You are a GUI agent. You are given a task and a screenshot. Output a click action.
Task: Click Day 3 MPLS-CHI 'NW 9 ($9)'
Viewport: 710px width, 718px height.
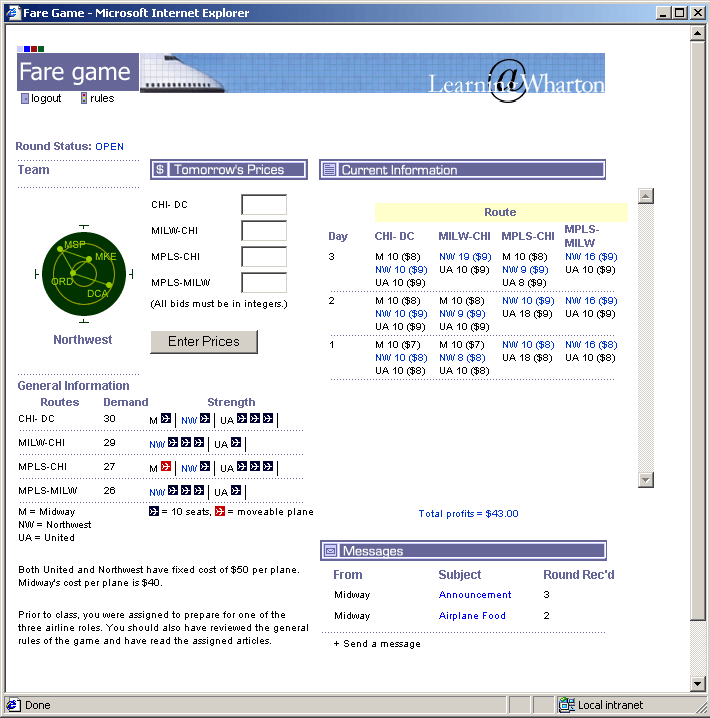[x=525, y=270]
